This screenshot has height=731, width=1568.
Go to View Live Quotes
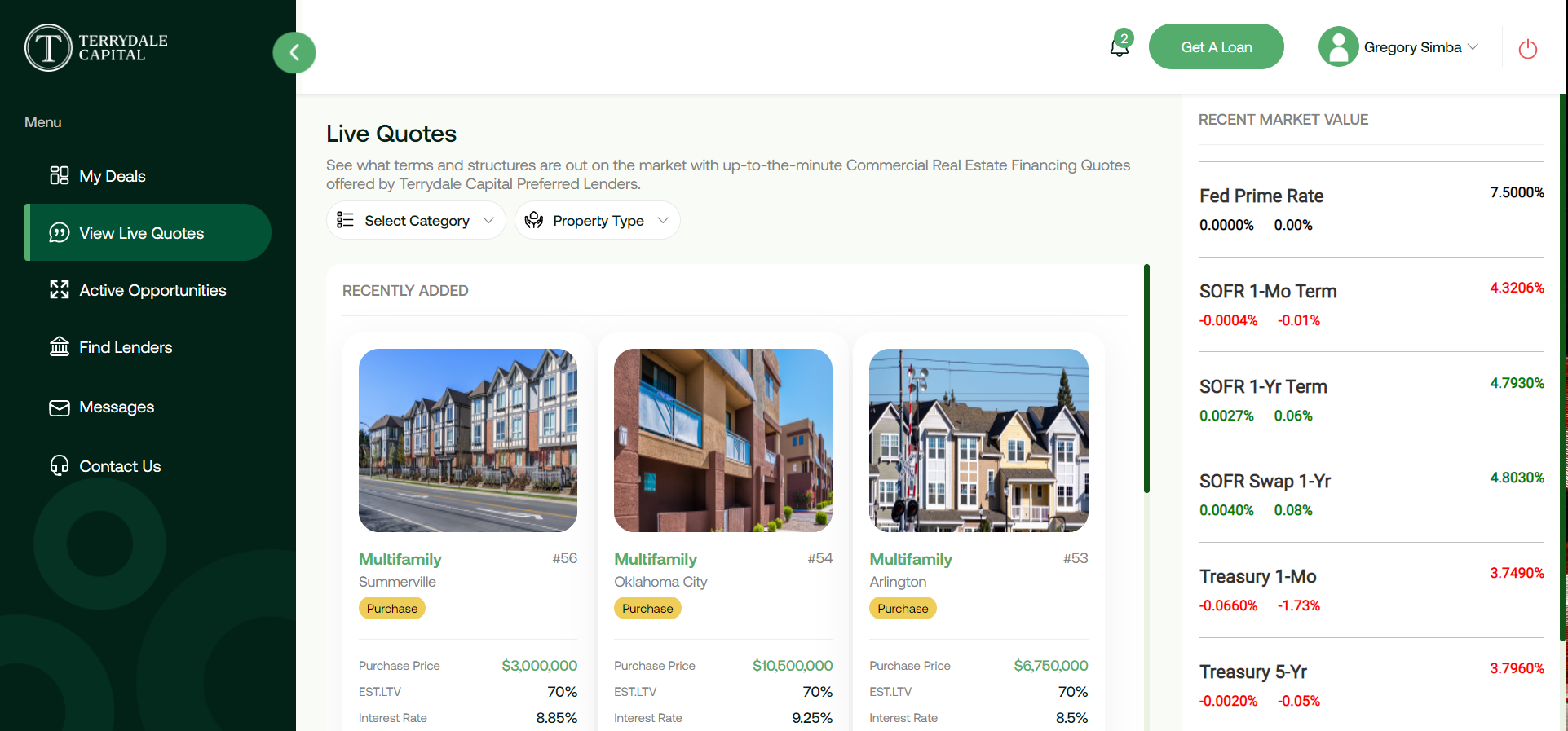[x=148, y=232]
